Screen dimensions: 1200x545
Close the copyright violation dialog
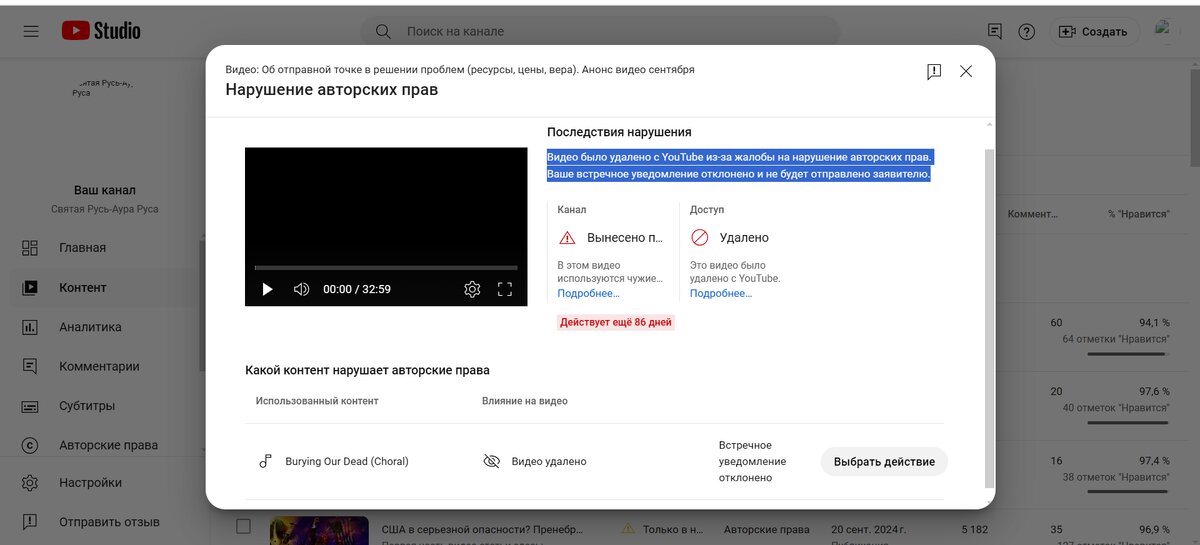(x=966, y=72)
